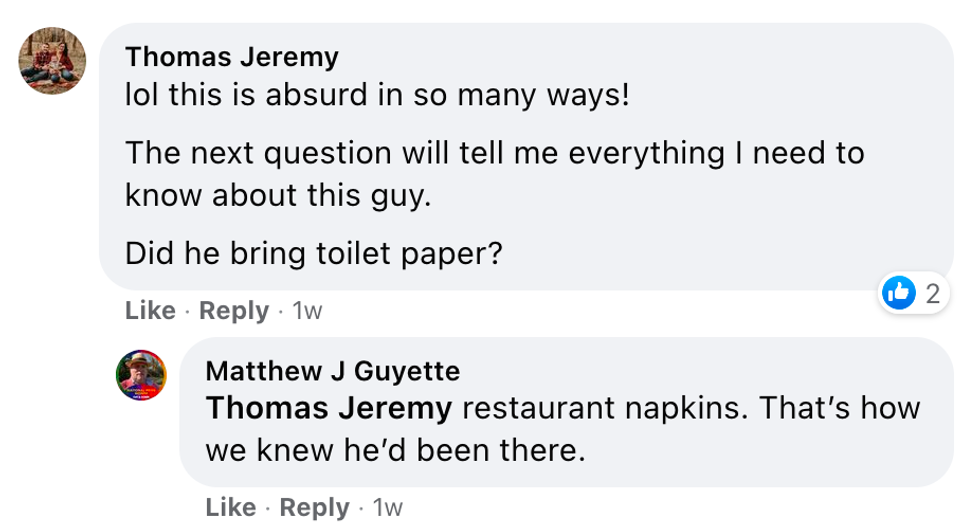Reply to Matthew J Guyette's reply
Screen dimensions: 980x529
(314, 508)
